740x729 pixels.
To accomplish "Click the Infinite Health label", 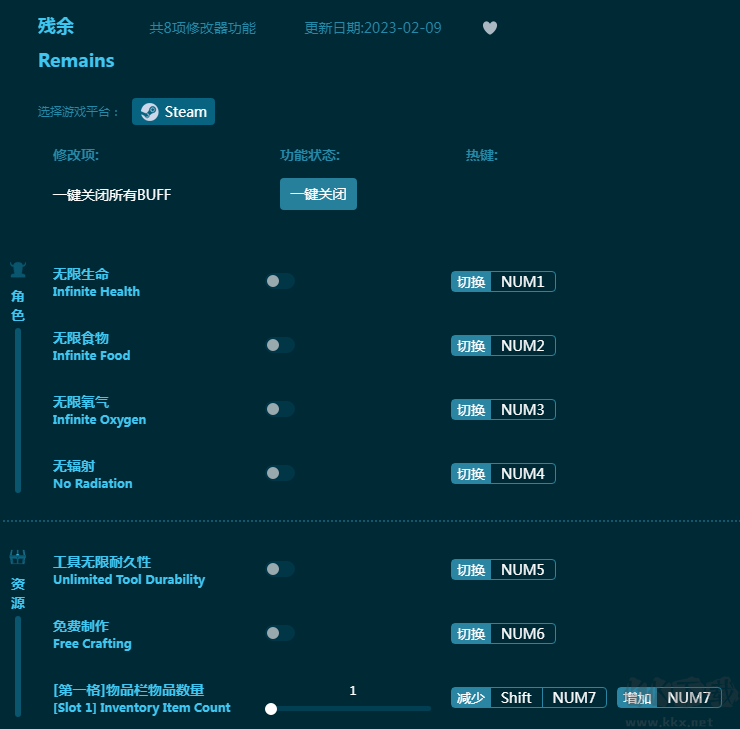I will click(96, 291).
